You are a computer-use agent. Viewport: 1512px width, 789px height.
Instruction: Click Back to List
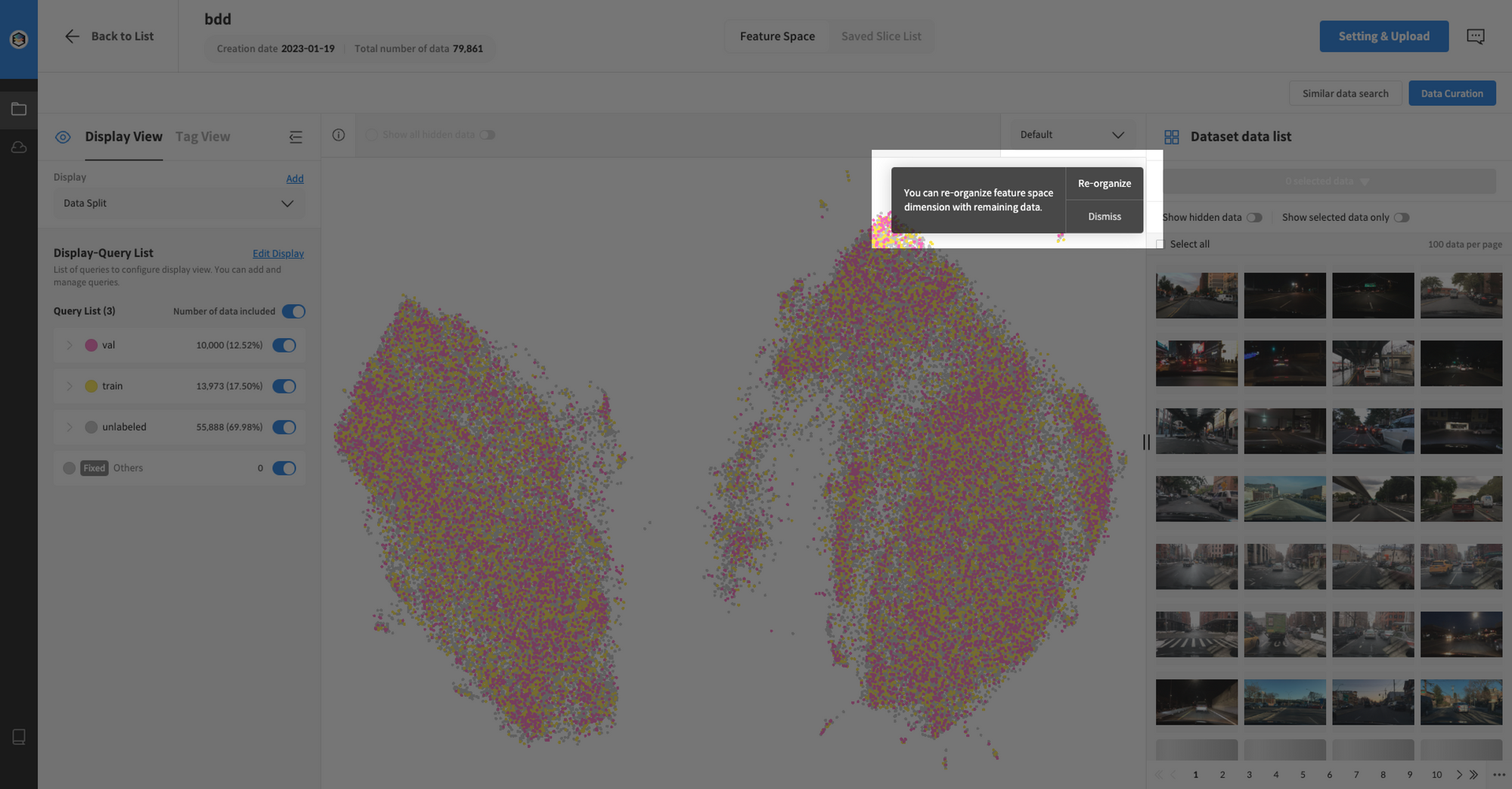coord(122,36)
